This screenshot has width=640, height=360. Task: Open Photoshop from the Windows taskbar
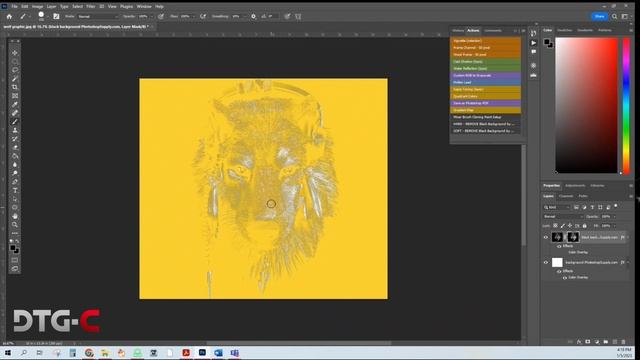[202, 353]
